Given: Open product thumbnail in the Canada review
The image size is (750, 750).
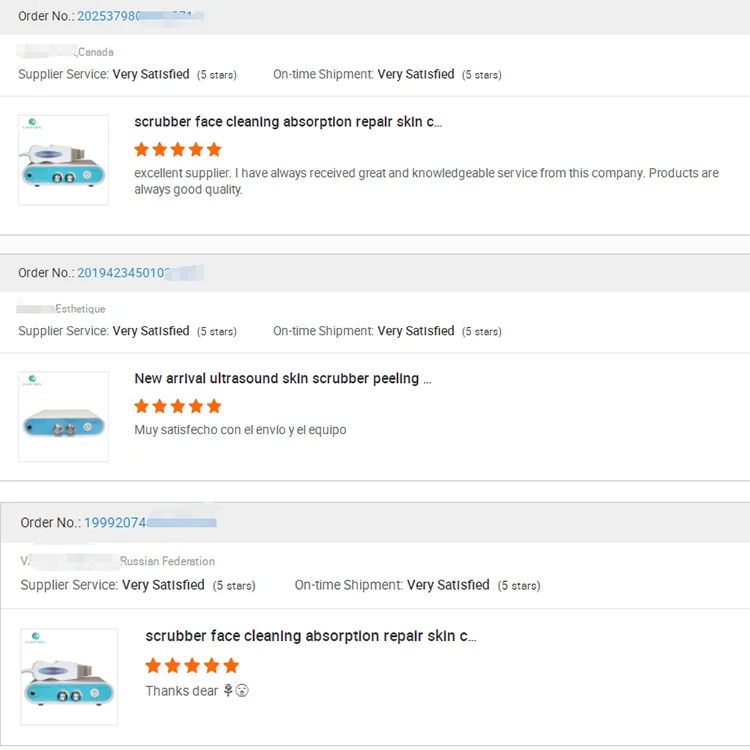Looking at the screenshot, I should (x=63, y=160).
